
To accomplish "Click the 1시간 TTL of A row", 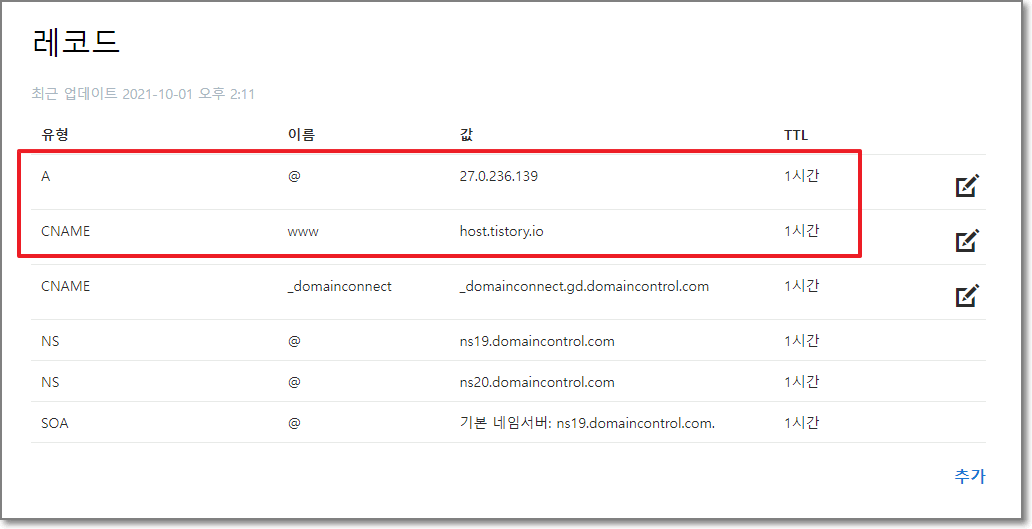I will tap(801, 176).
